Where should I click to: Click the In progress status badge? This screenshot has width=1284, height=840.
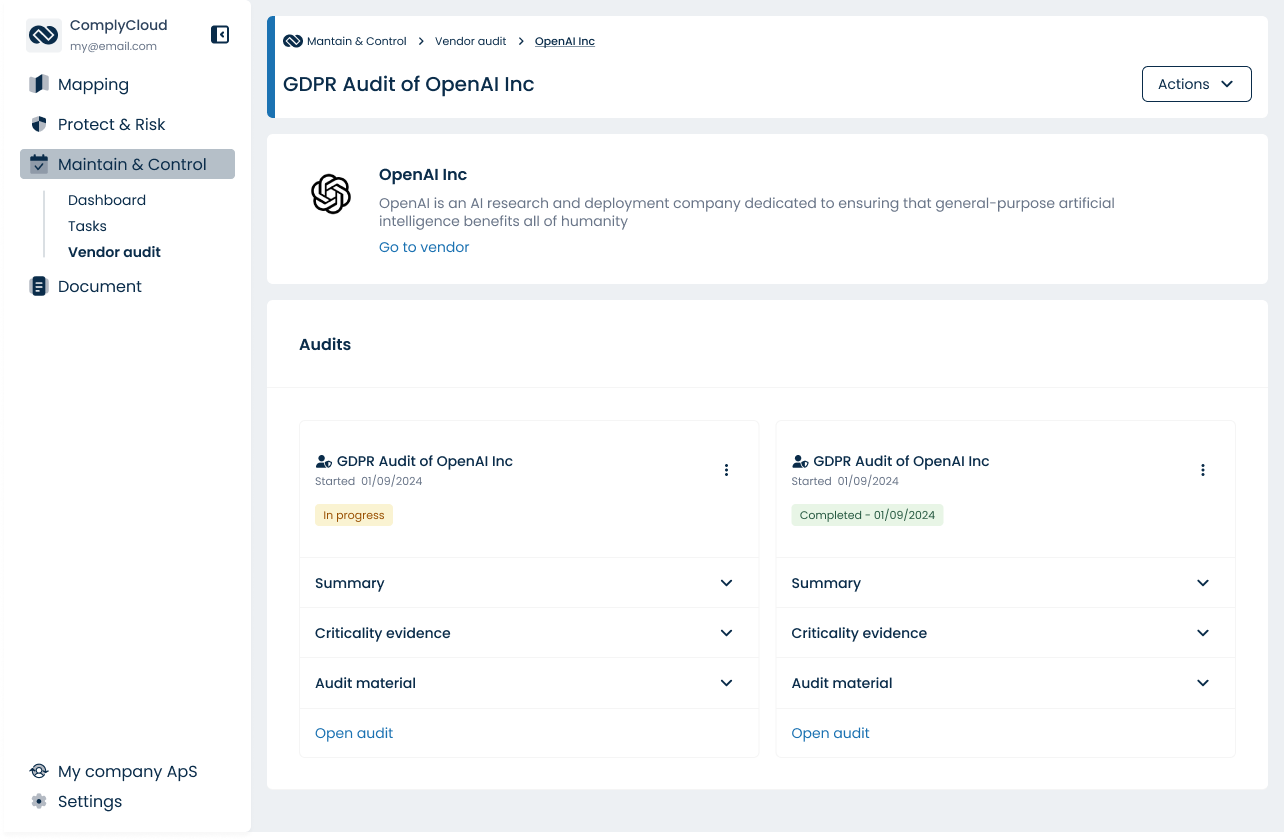click(354, 515)
